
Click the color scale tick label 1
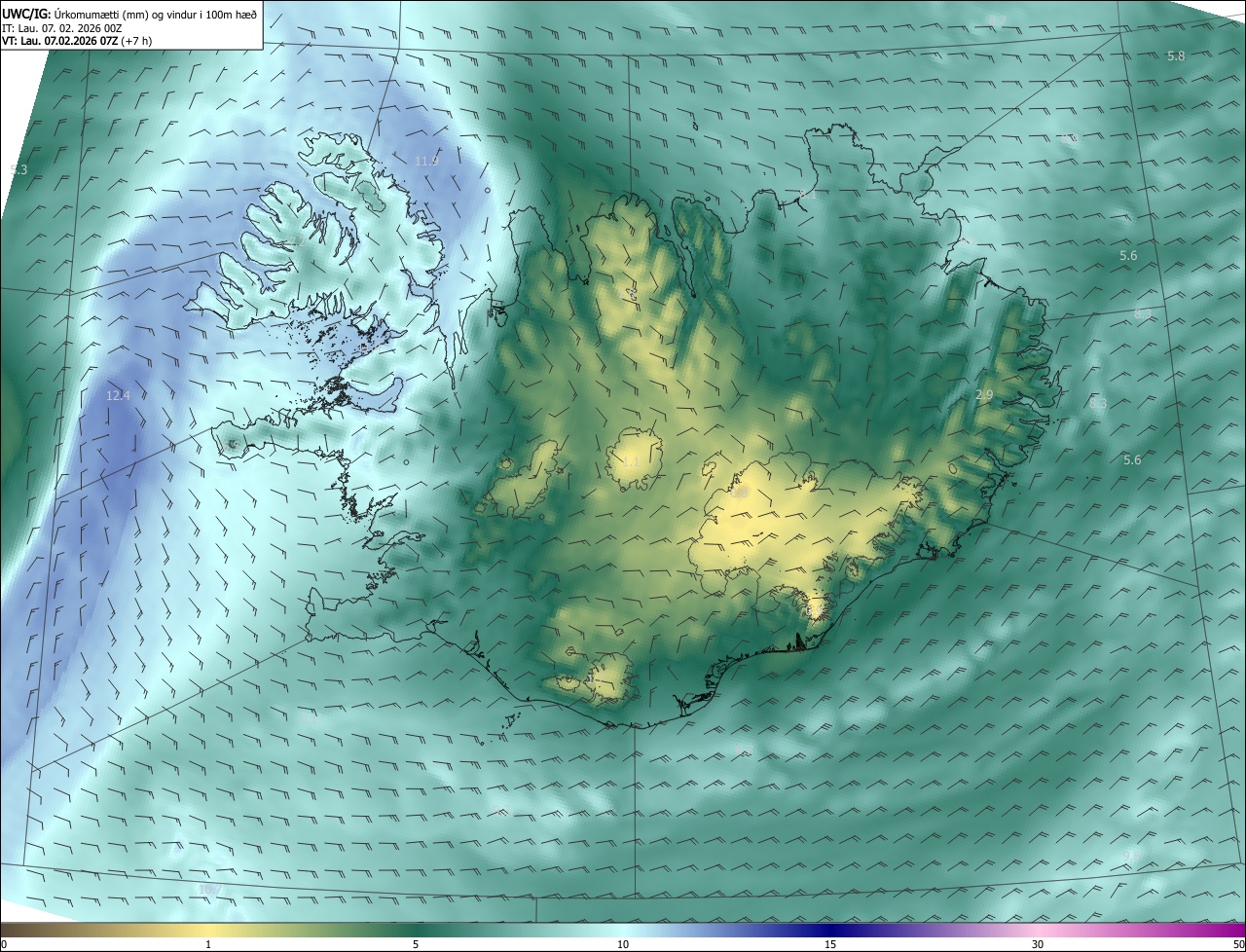[x=208, y=944]
